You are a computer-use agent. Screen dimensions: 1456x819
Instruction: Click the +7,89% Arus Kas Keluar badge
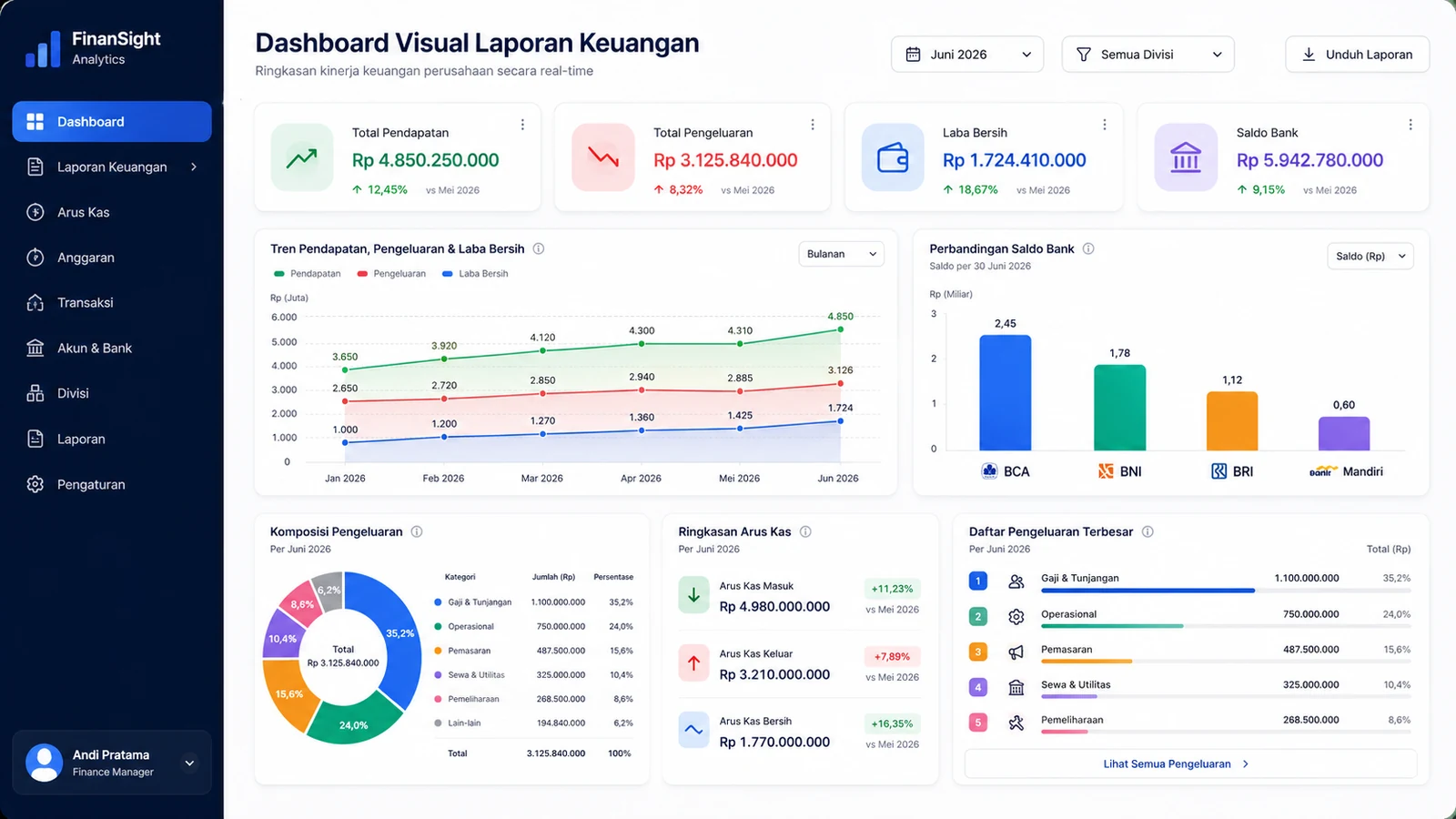click(892, 656)
